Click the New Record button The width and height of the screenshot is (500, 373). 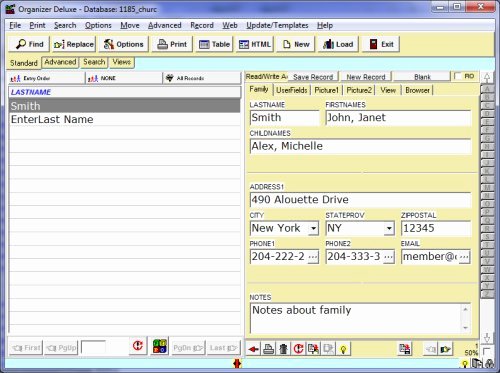click(x=366, y=77)
